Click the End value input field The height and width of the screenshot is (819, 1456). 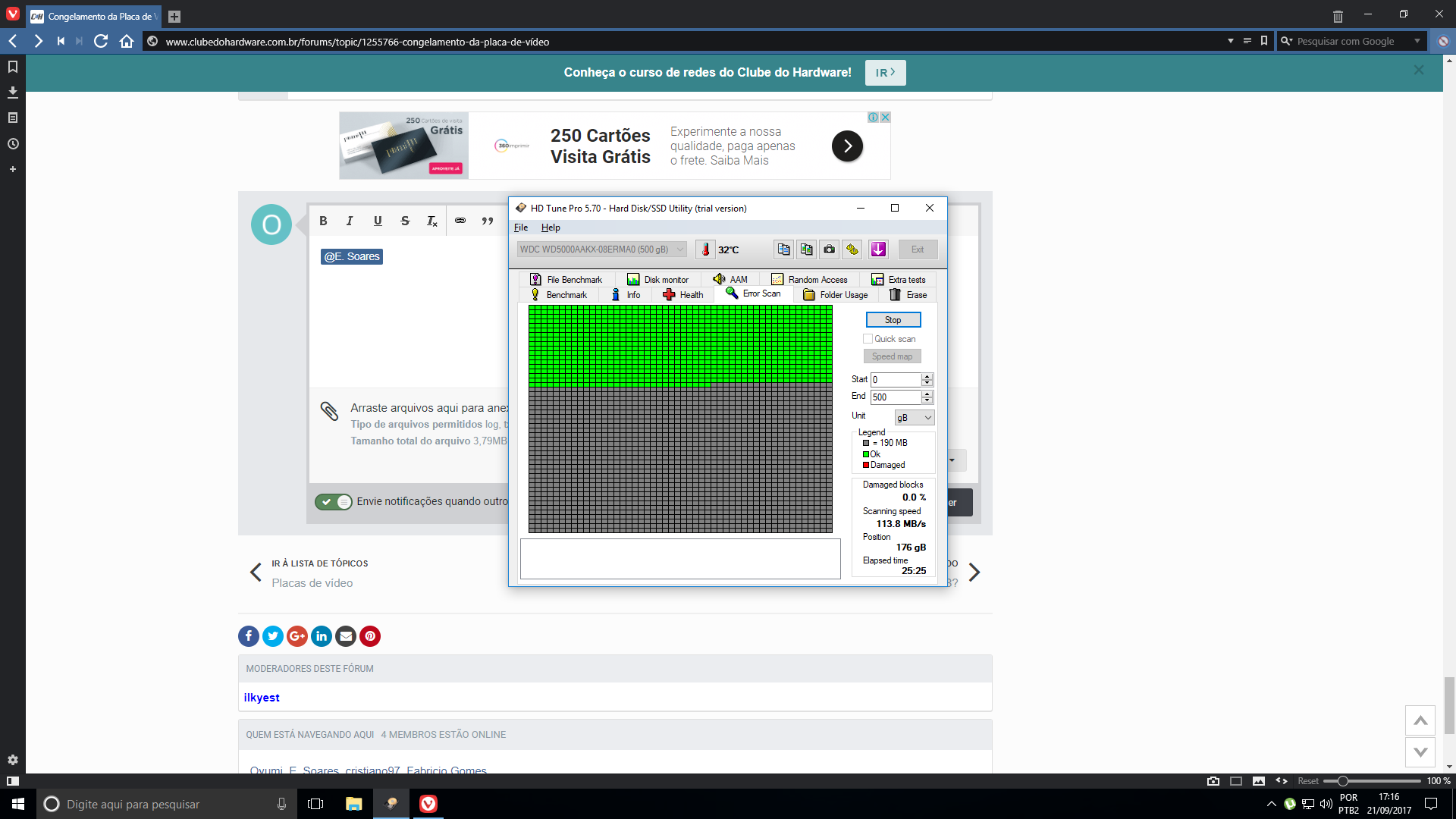click(896, 397)
